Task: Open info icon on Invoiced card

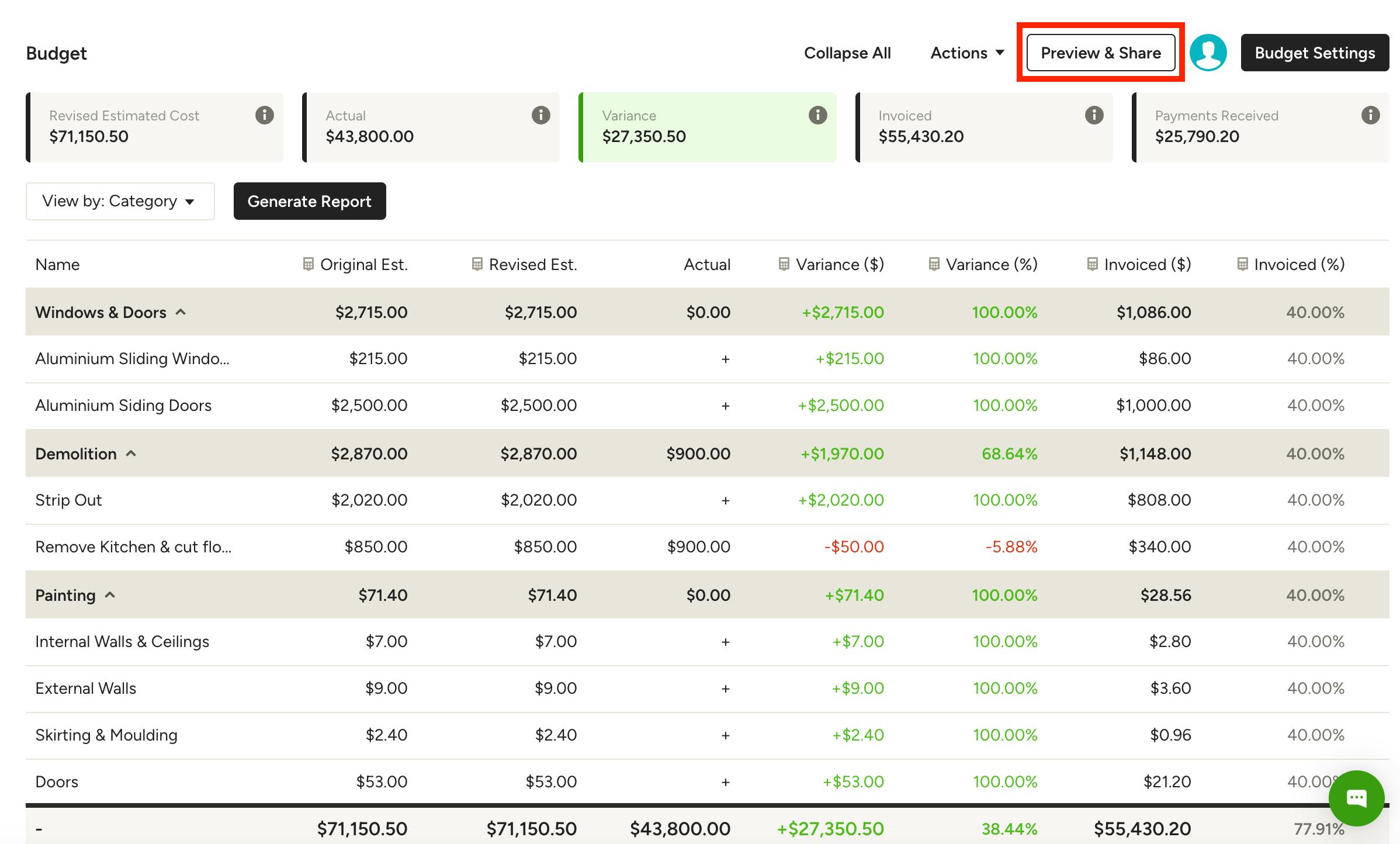Action: tap(1094, 115)
